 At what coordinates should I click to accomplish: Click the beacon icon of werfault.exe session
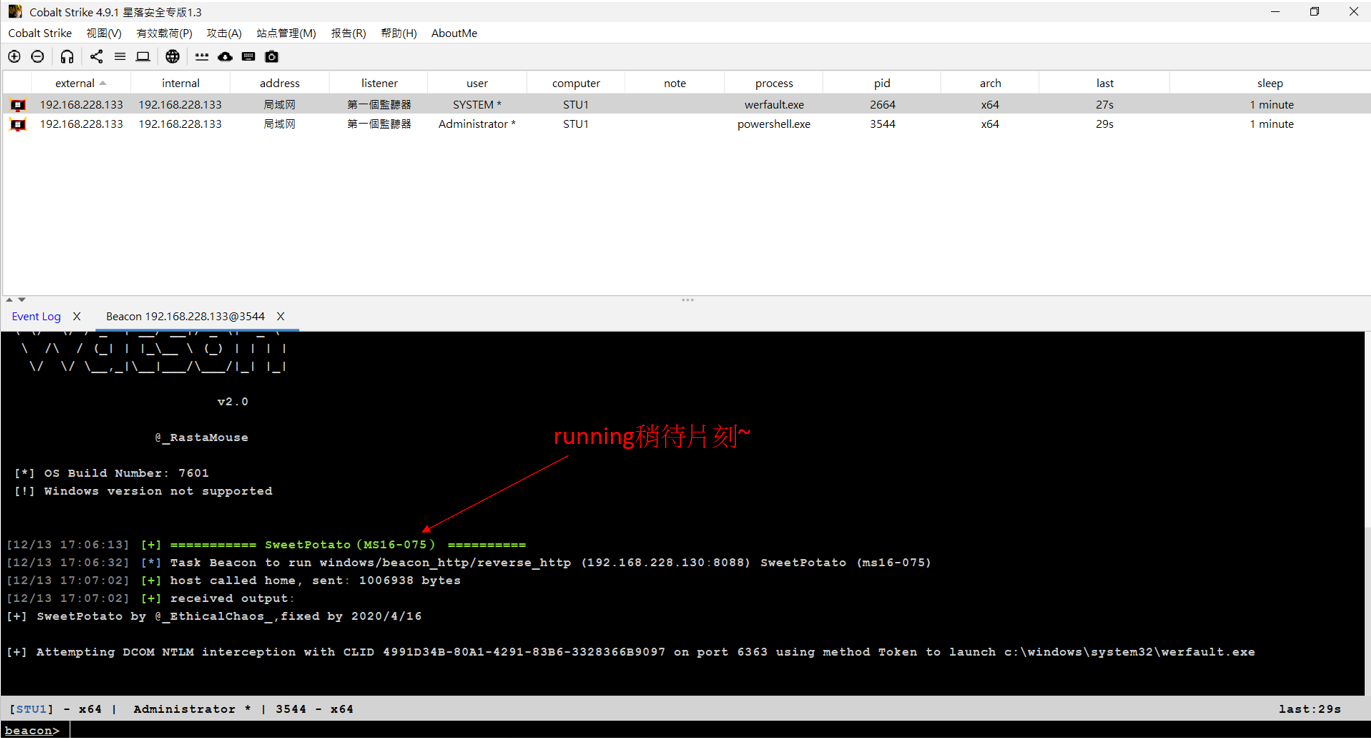tap(17, 104)
